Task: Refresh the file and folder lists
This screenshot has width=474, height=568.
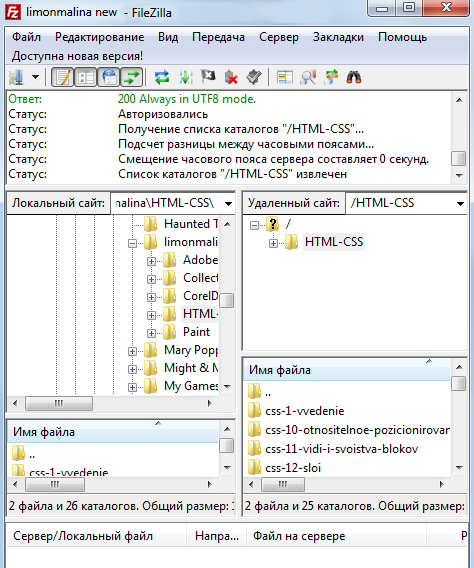Action: click(162, 77)
